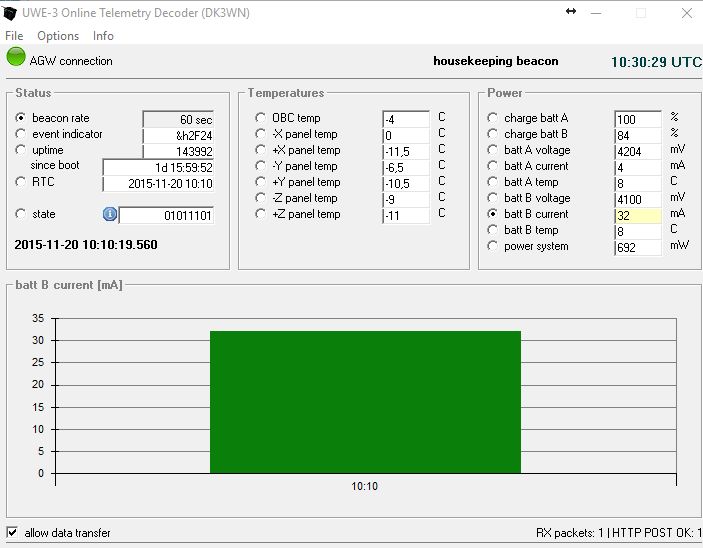Image resolution: width=703 pixels, height=548 pixels.
Task: Select the batt A voltage radio button
Action: (x=492, y=150)
